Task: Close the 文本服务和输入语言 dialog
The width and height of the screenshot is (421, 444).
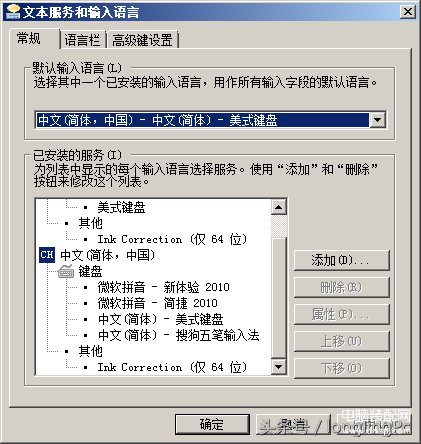Action: [x=408, y=12]
